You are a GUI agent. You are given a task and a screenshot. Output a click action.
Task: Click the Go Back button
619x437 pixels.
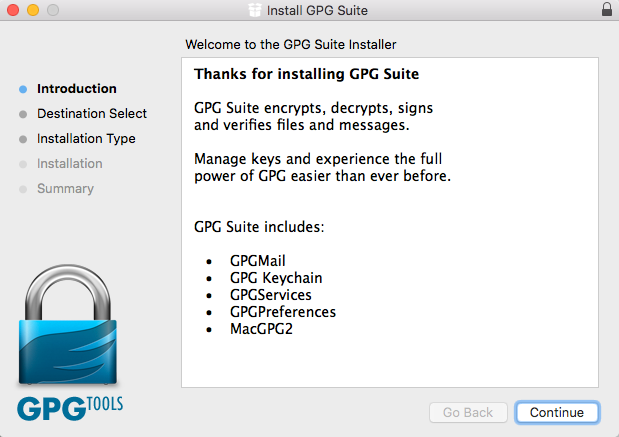468,413
